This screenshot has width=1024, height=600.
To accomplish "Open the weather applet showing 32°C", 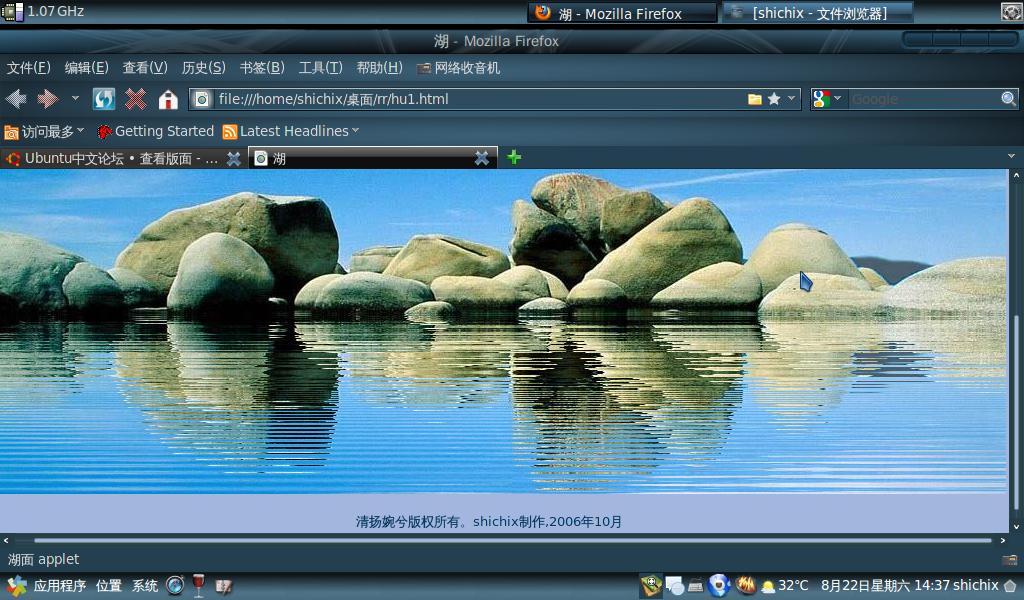I will click(784, 586).
